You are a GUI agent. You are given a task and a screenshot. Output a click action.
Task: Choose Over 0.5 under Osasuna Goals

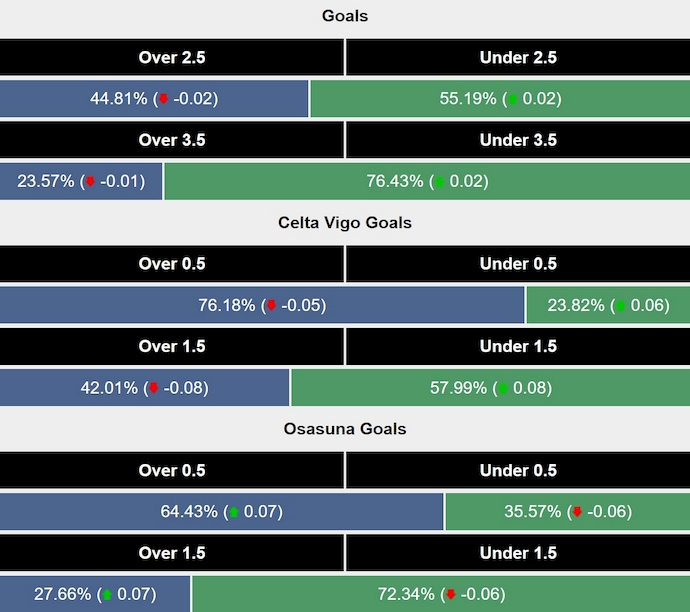172,470
